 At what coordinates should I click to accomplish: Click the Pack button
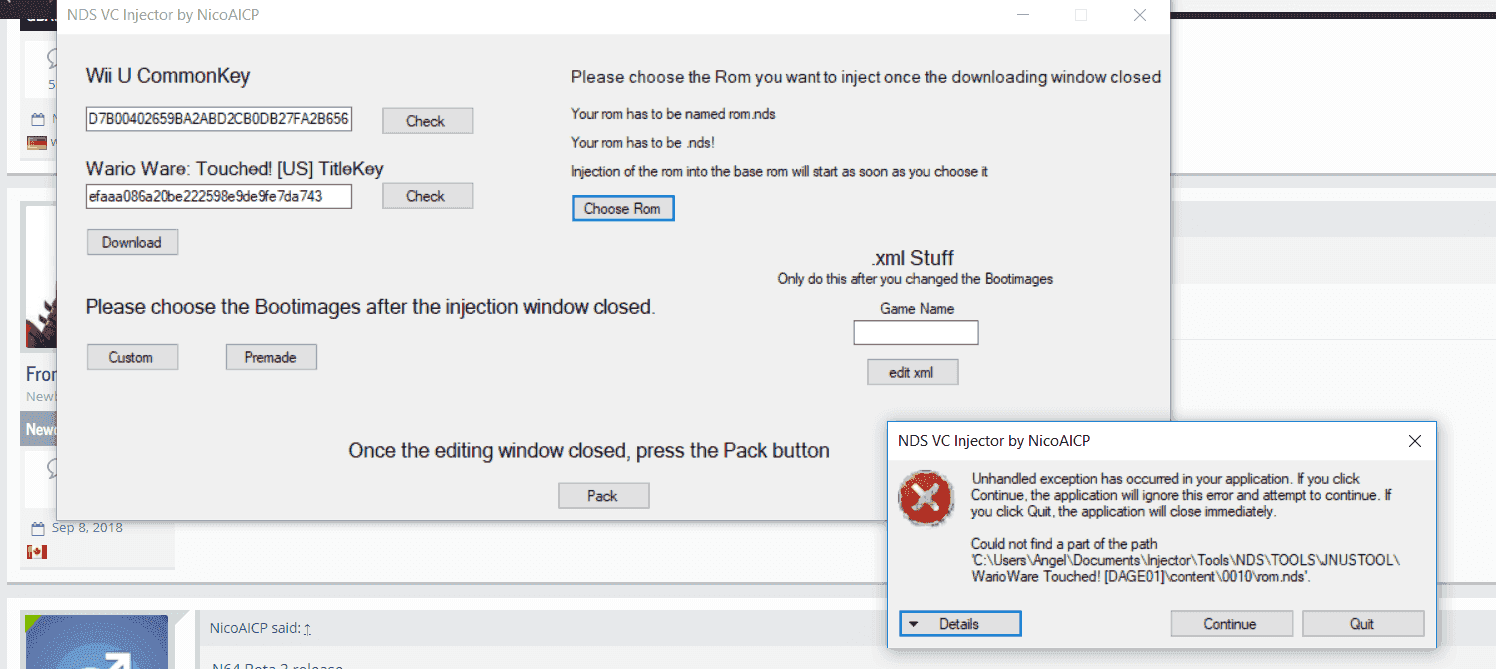tap(603, 495)
